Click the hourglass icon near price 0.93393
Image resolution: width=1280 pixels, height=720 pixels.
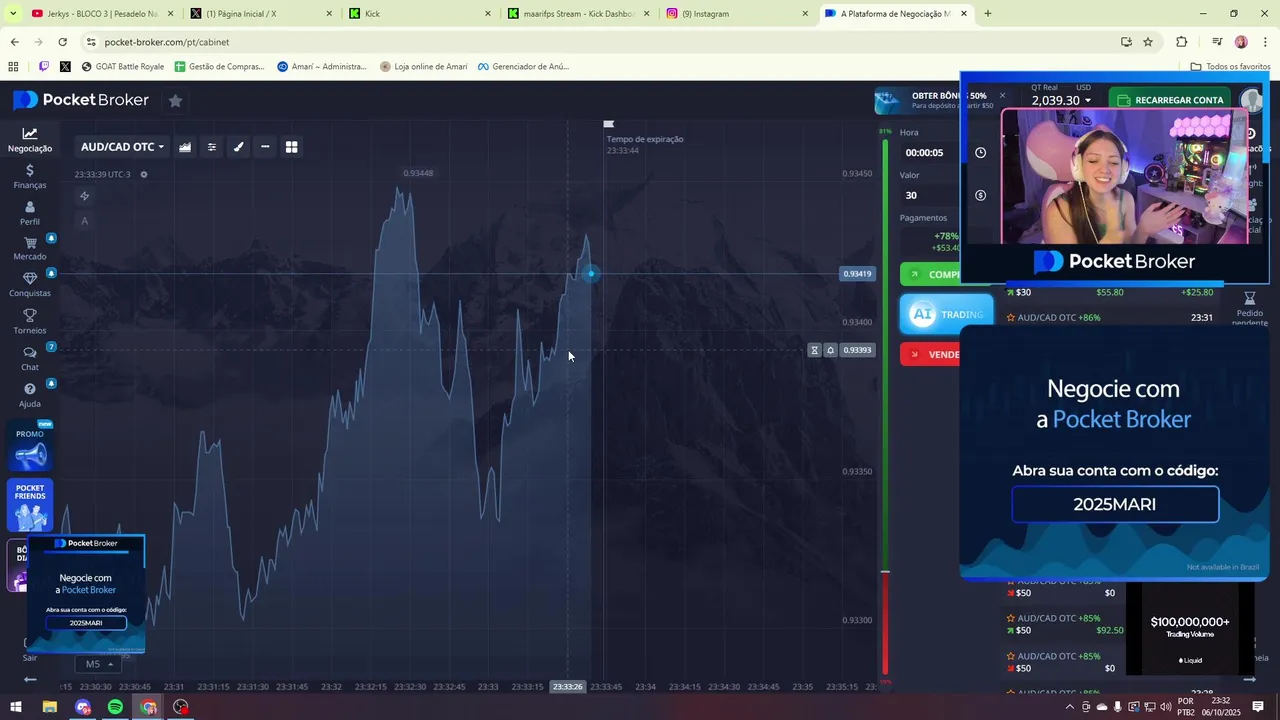(x=815, y=350)
